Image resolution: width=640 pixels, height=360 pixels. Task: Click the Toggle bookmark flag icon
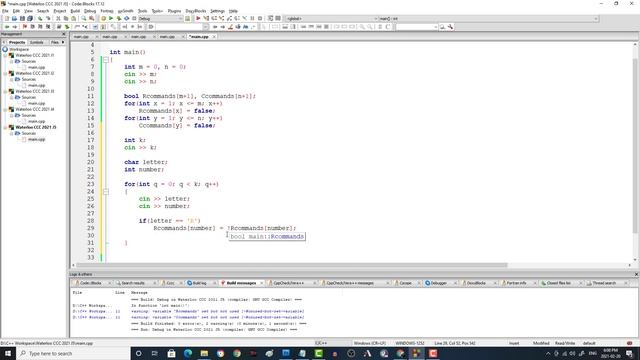24,27
